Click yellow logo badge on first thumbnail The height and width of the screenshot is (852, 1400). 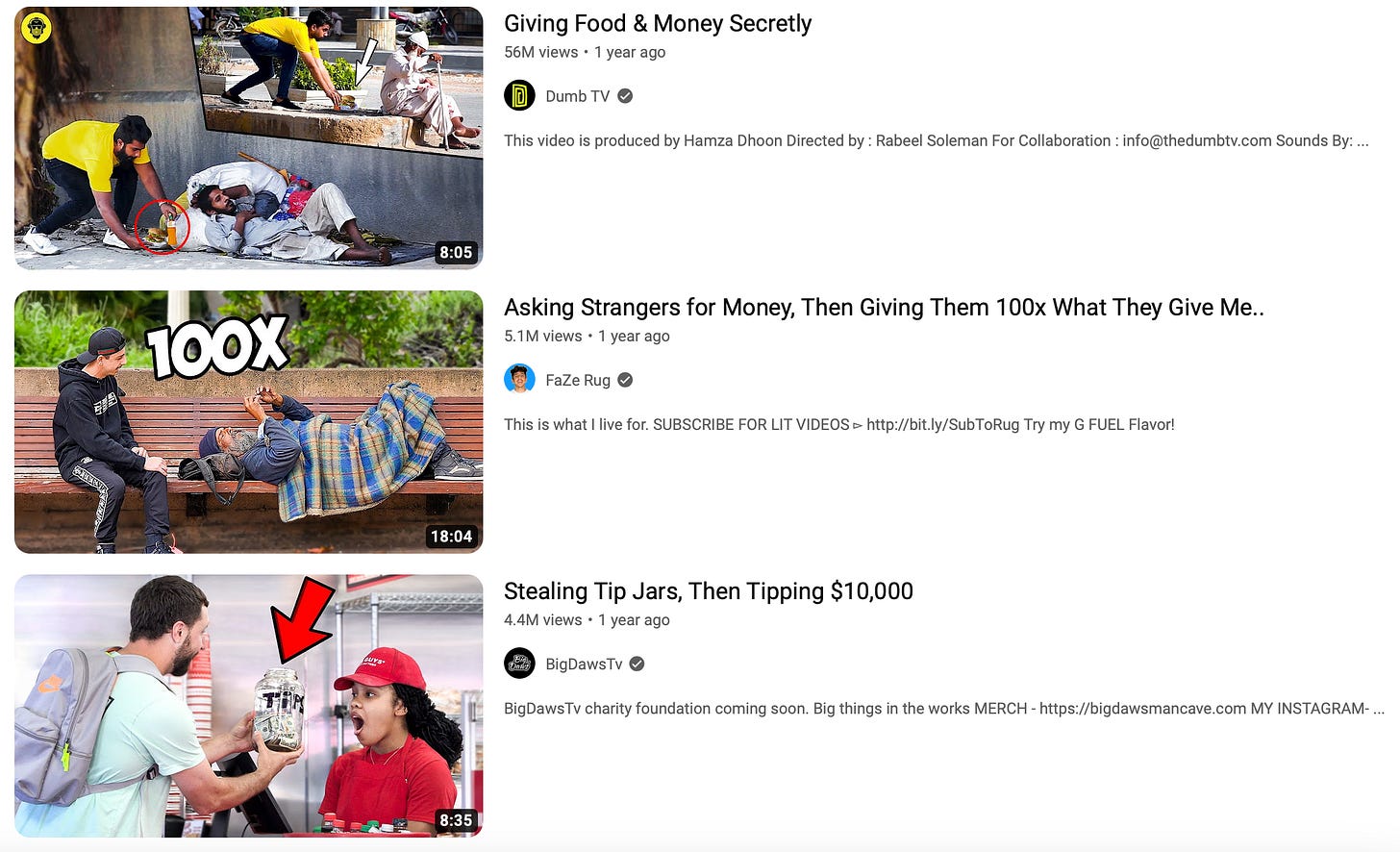tap(37, 29)
